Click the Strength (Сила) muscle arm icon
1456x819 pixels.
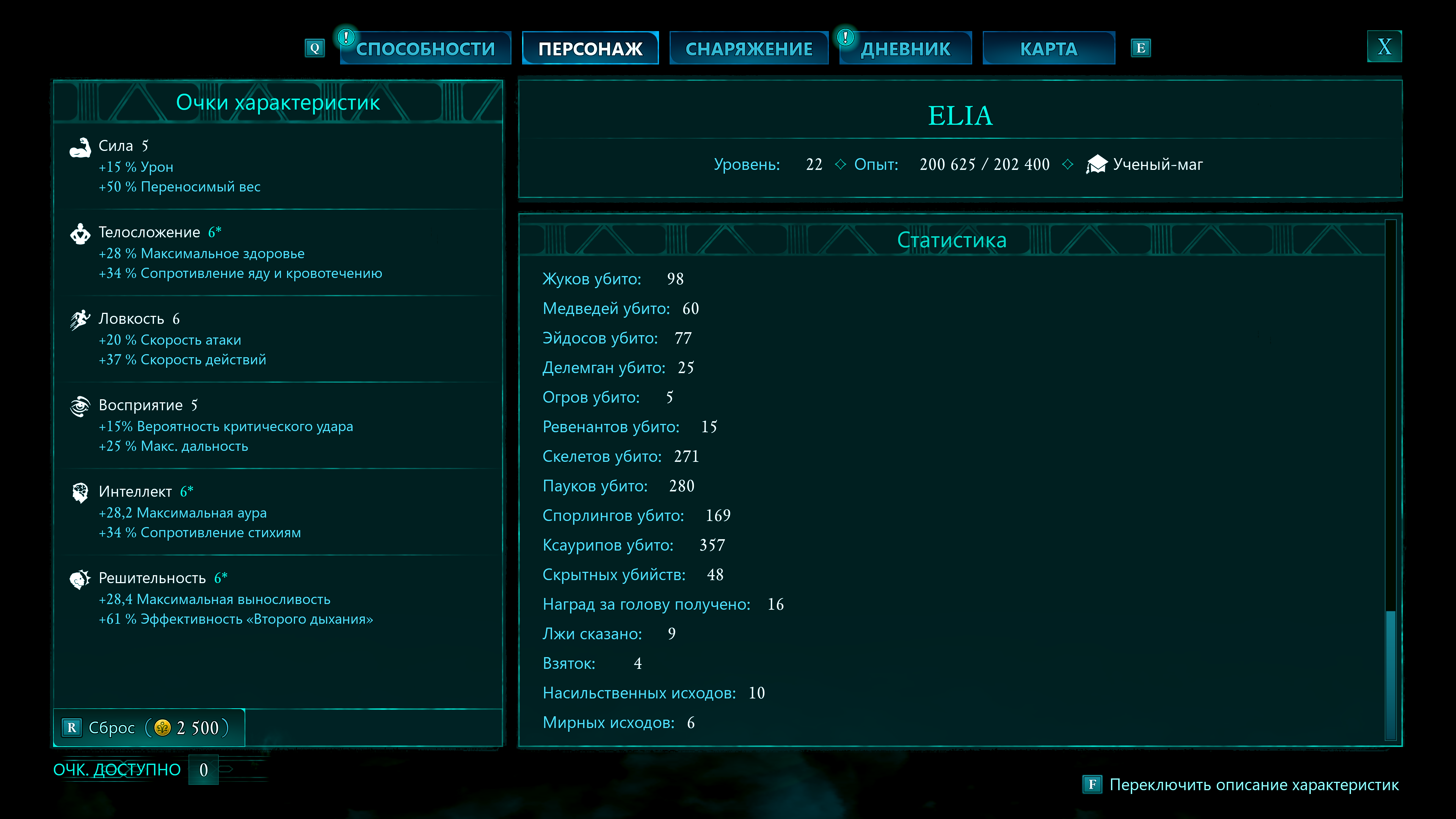(x=80, y=148)
